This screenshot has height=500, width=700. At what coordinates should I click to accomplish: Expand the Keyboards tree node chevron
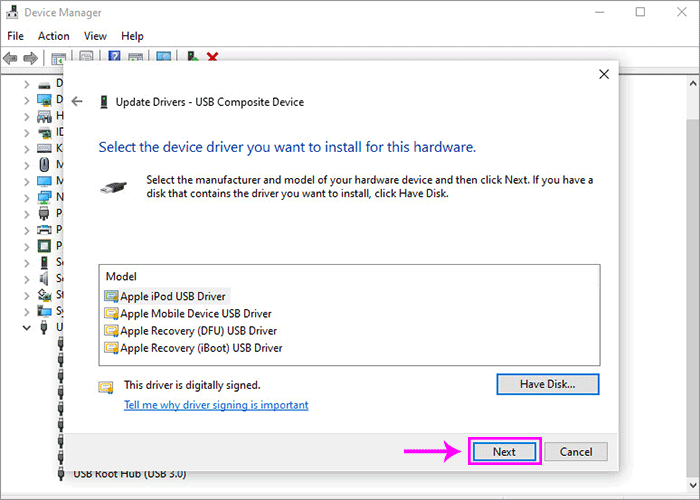pos(26,149)
